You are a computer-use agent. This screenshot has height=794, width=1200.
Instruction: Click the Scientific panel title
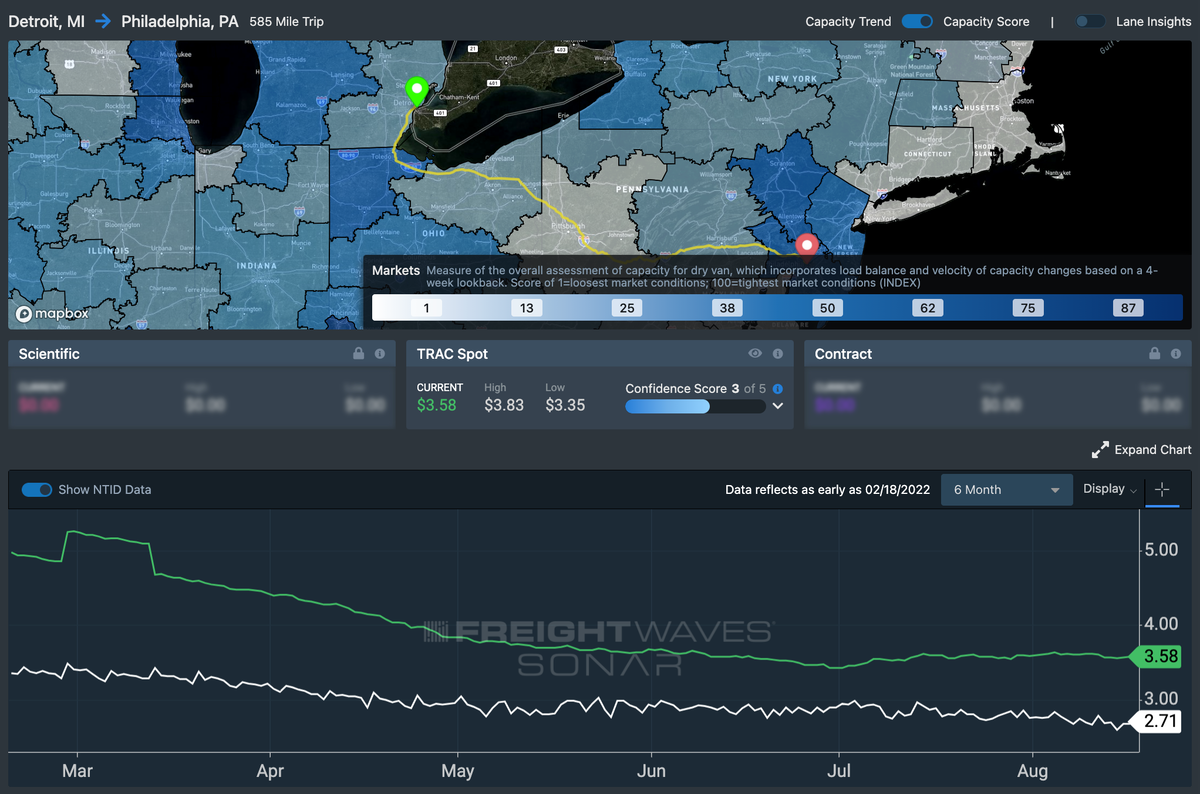click(49, 354)
